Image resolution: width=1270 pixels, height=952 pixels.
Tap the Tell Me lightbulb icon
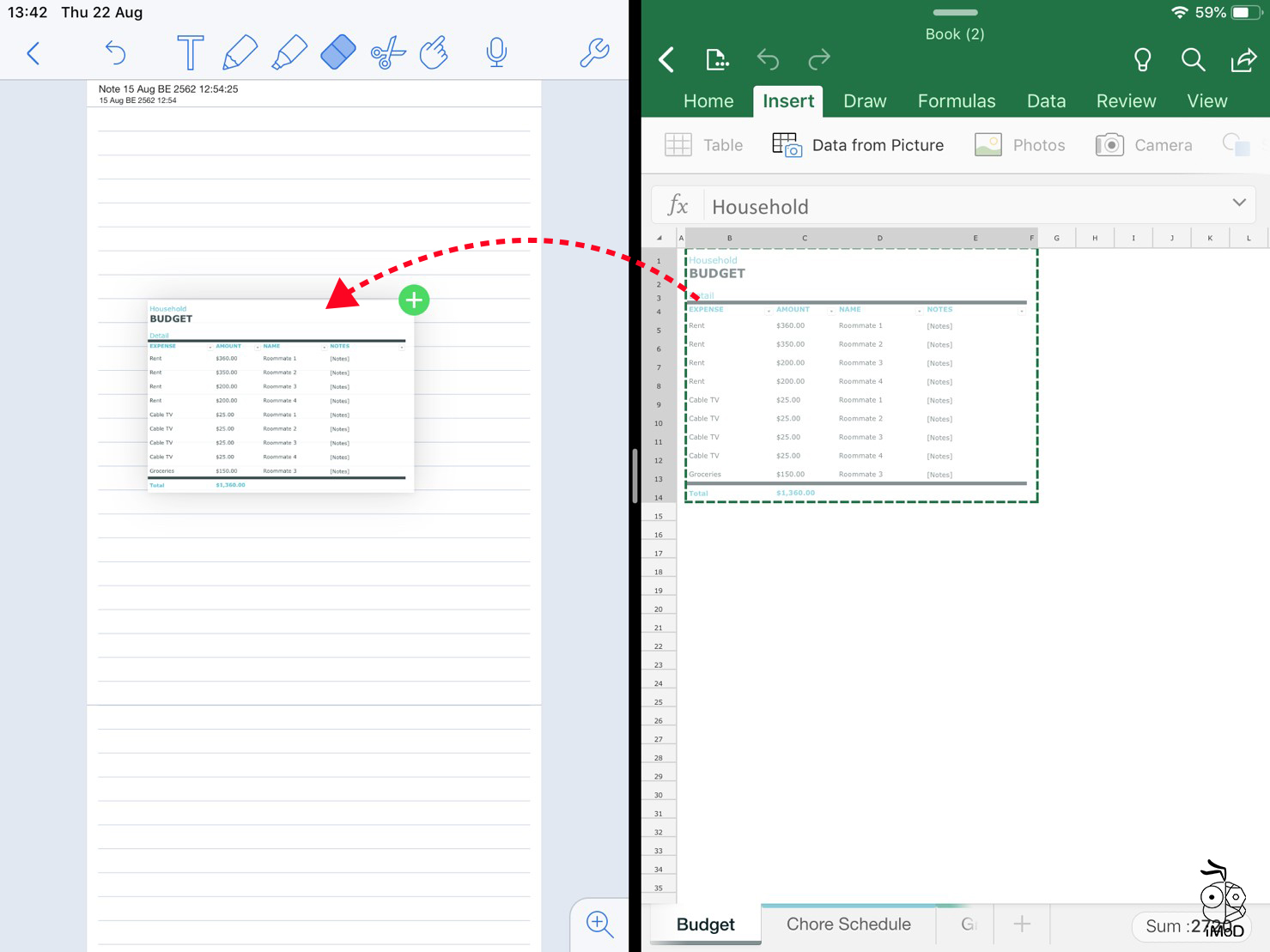tap(1142, 59)
